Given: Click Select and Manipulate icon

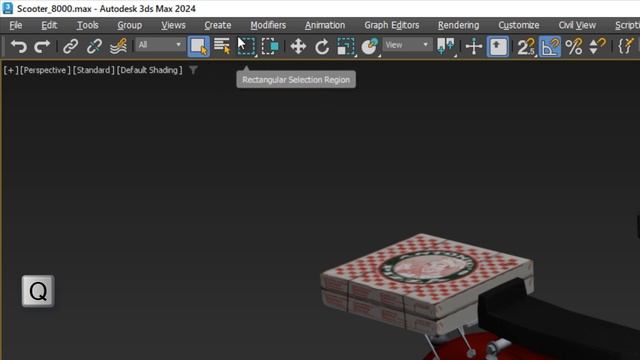Looking at the screenshot, I should (474, 46).
